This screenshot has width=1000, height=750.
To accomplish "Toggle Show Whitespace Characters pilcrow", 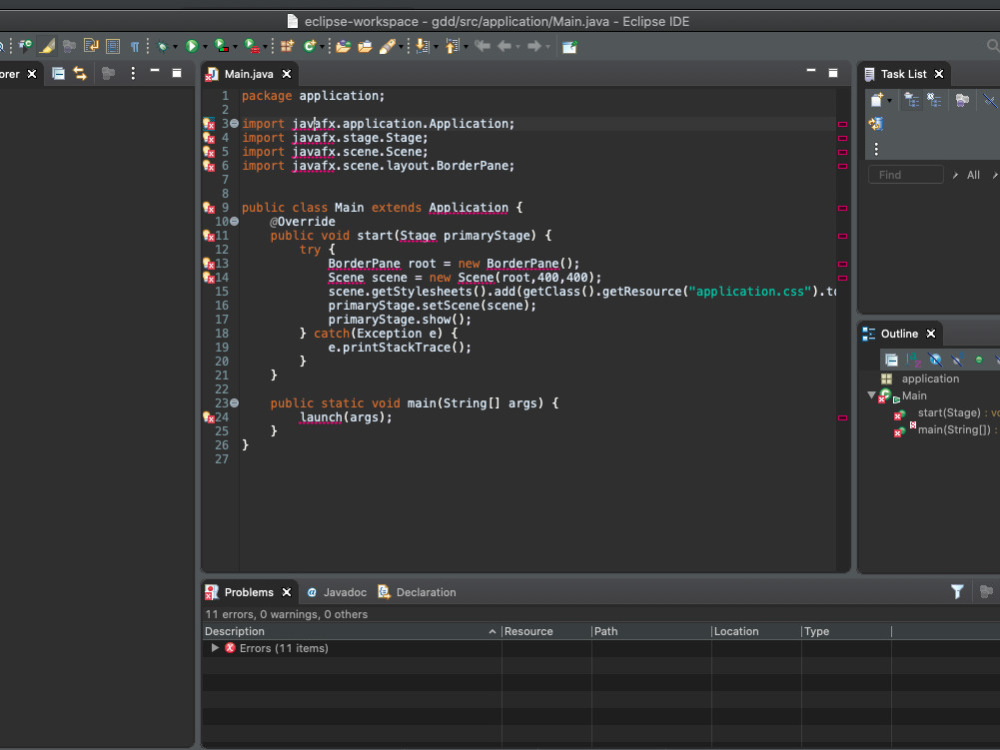I will coord(135,47).
